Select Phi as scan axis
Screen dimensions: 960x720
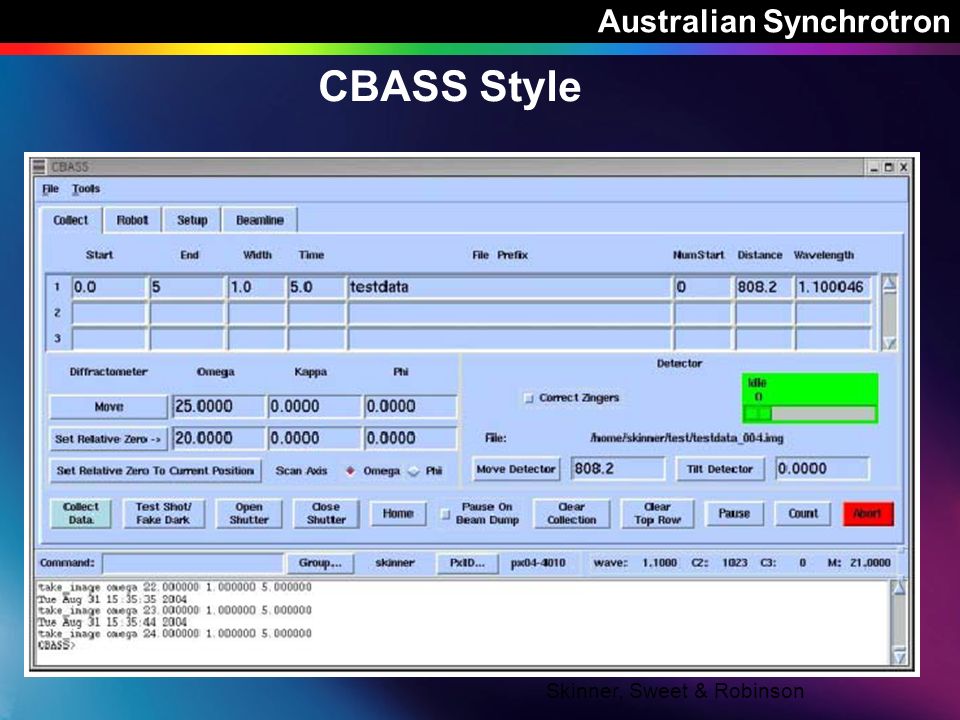(414, 471)
